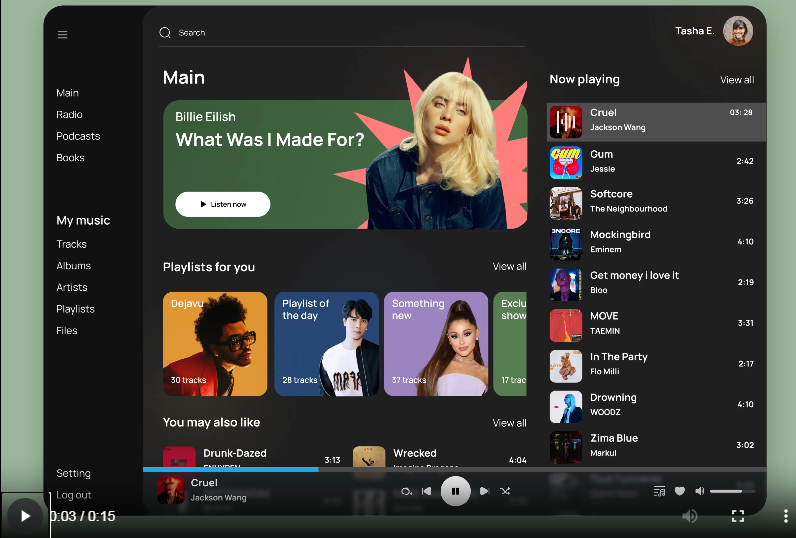
Task: Open Tasha E. profile avatar
Action: pyautogui.click(x=738, y=31)
